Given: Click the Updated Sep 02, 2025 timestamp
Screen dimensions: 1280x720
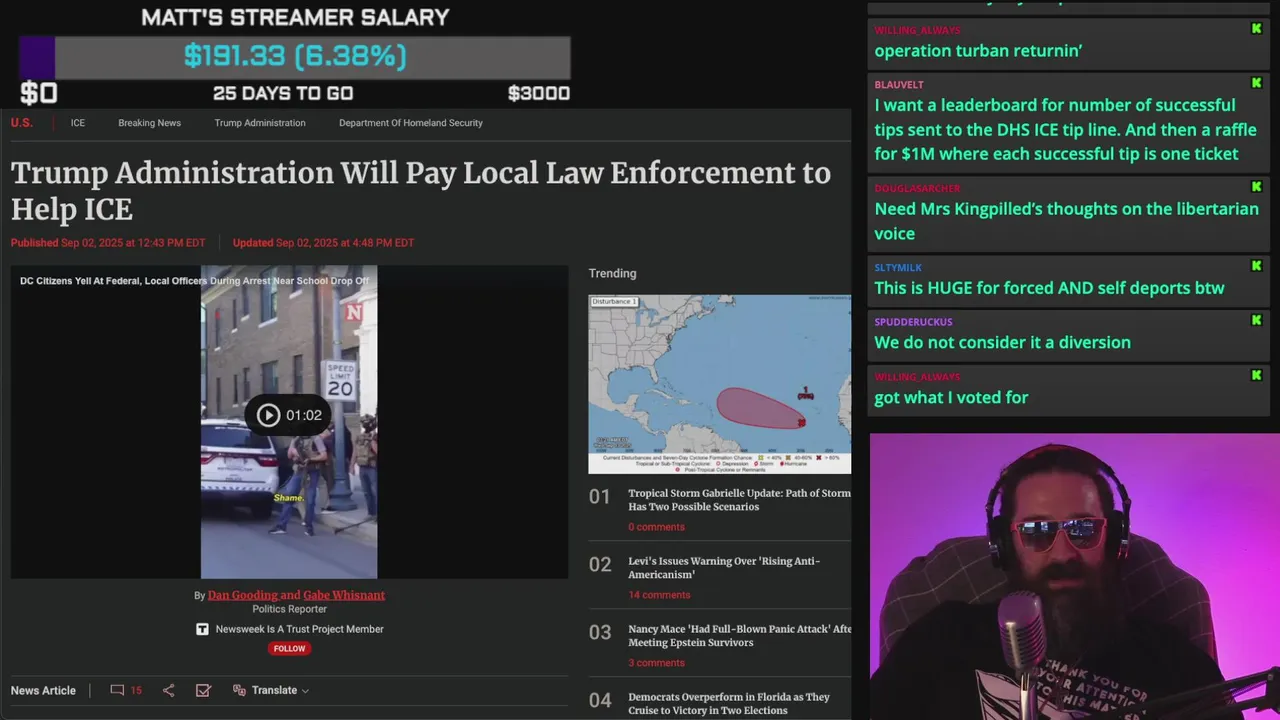Looking at the screenshot, I should (x=323, y=242).
